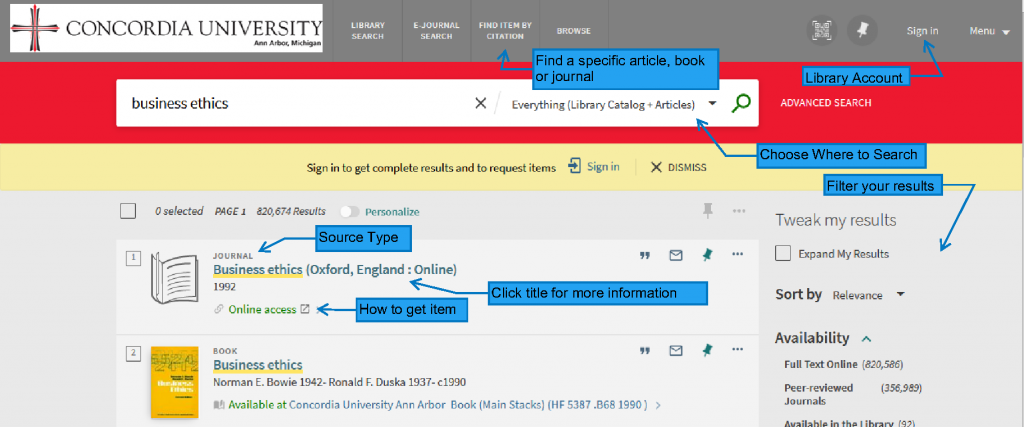Viewport: 1024px width, 427px height.
Task: Open more actions for book result
Action: 738,349
